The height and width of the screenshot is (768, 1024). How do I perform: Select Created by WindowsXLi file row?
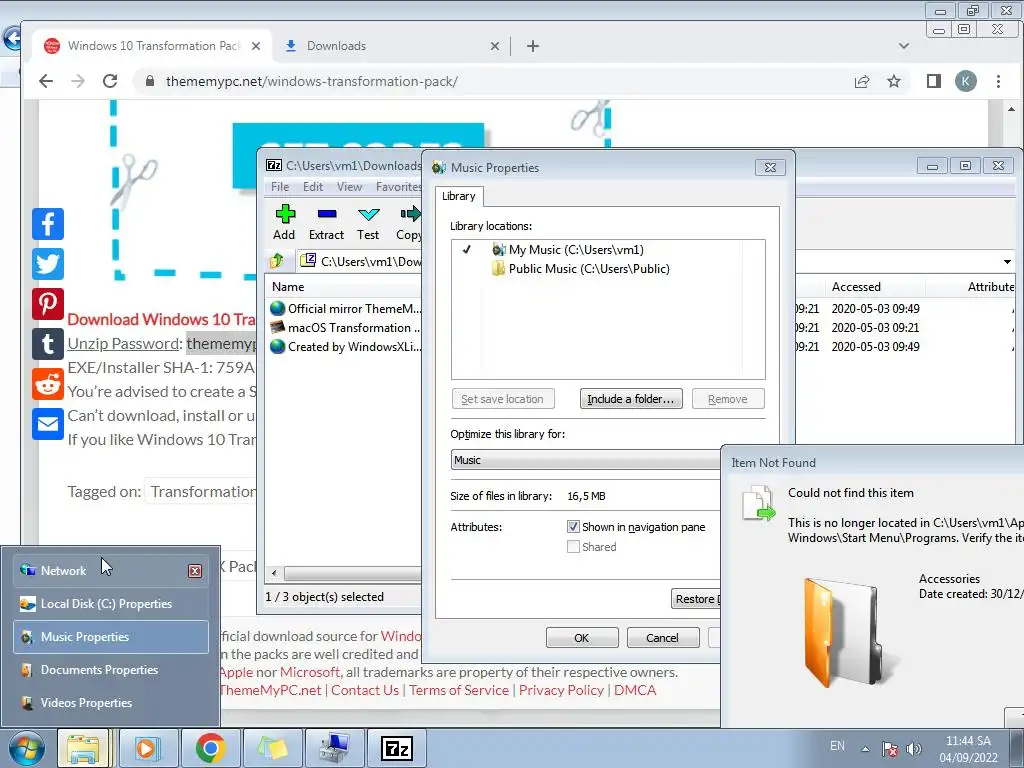[x=345, y=346]
